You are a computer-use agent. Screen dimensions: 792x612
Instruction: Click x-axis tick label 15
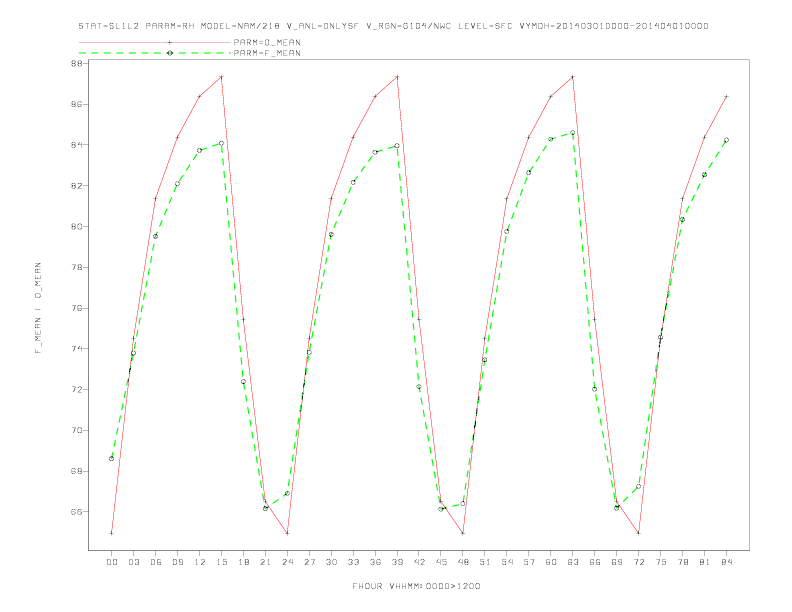pos(221,562)
